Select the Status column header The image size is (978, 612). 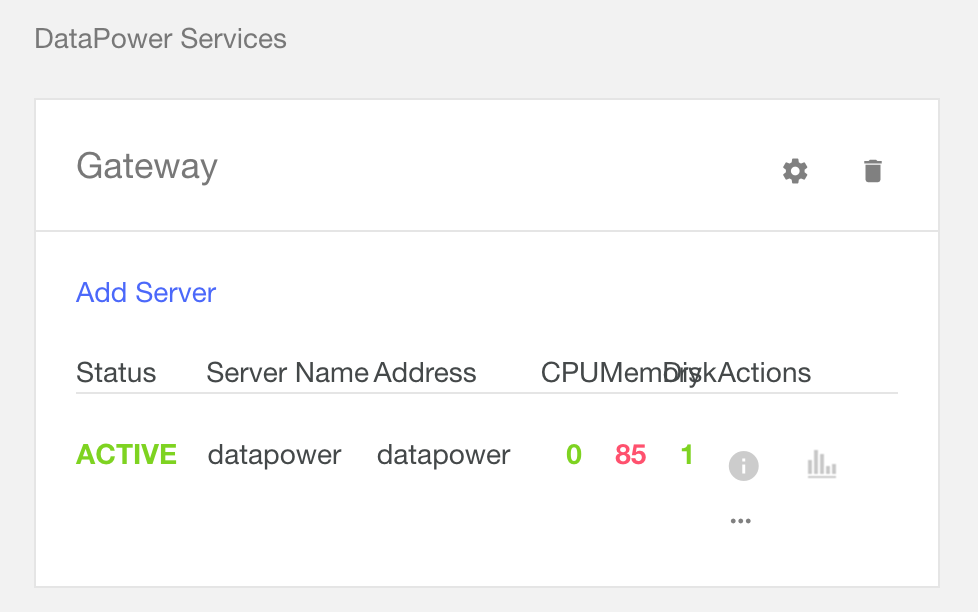116,372
